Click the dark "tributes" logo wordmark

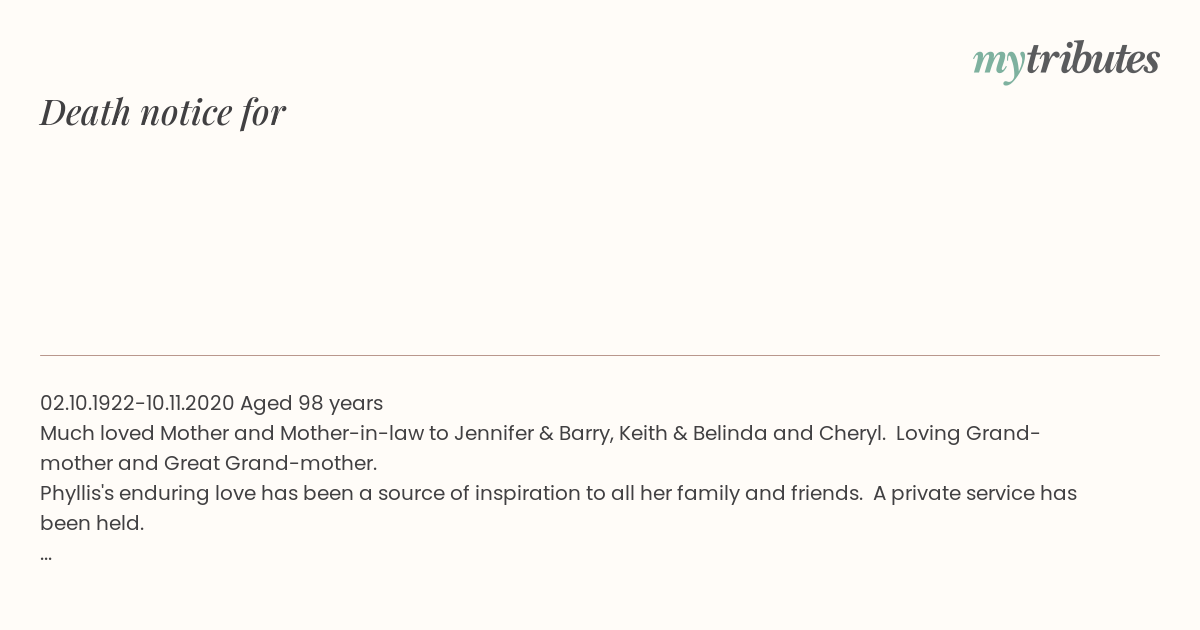click(x=1092, y=59)
